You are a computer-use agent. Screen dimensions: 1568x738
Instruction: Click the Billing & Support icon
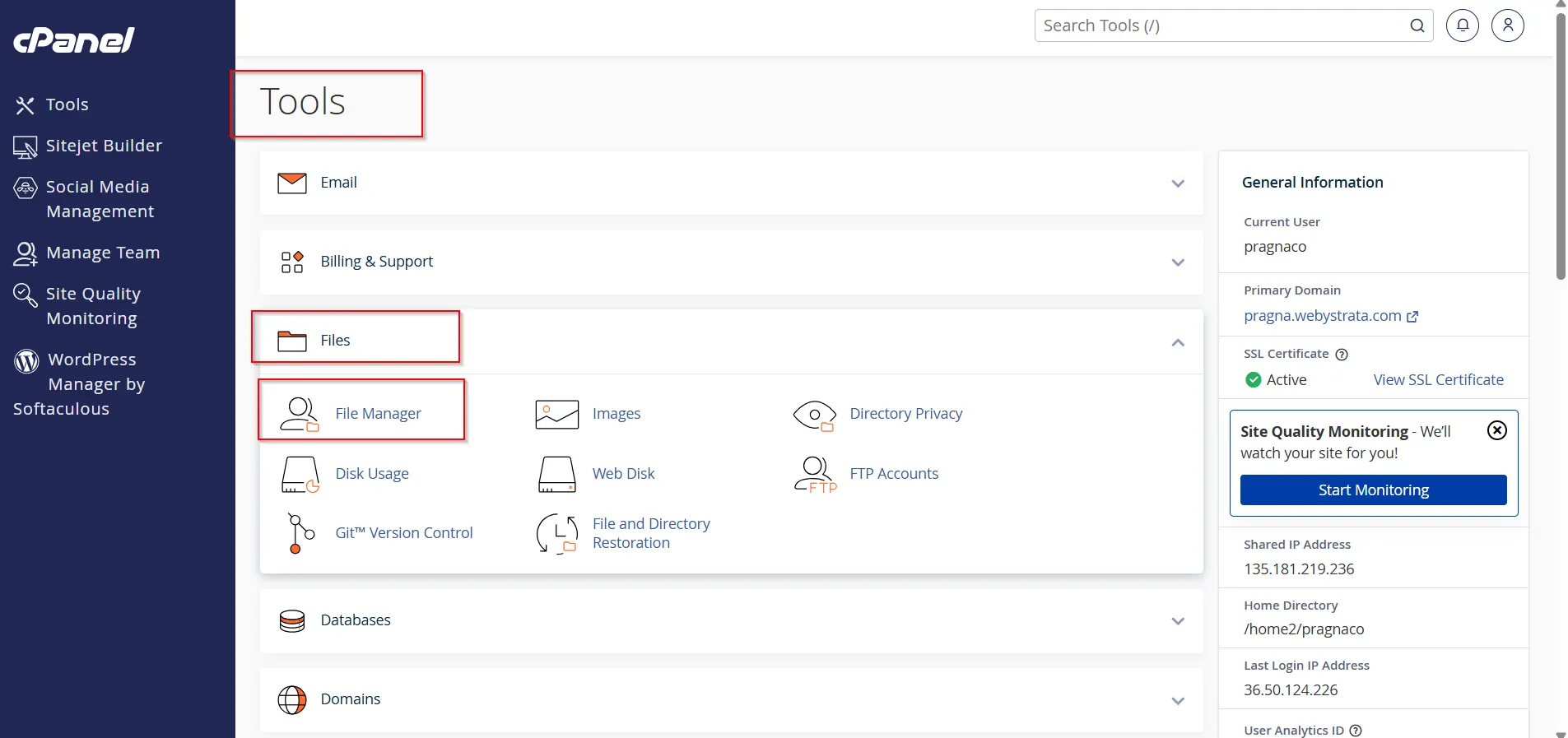(292, 262)
